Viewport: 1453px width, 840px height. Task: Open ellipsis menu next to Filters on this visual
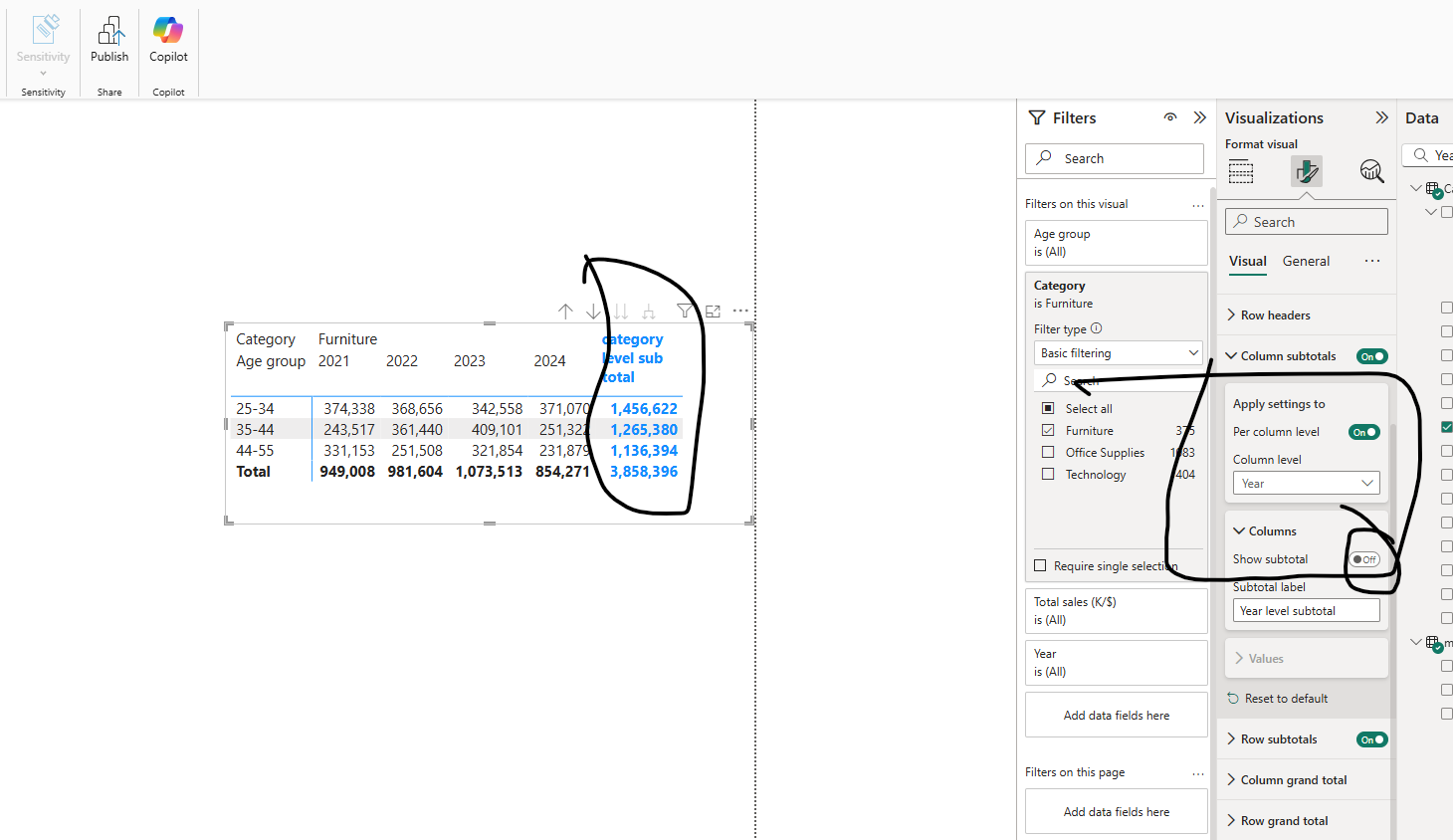tap(1198, 205)
